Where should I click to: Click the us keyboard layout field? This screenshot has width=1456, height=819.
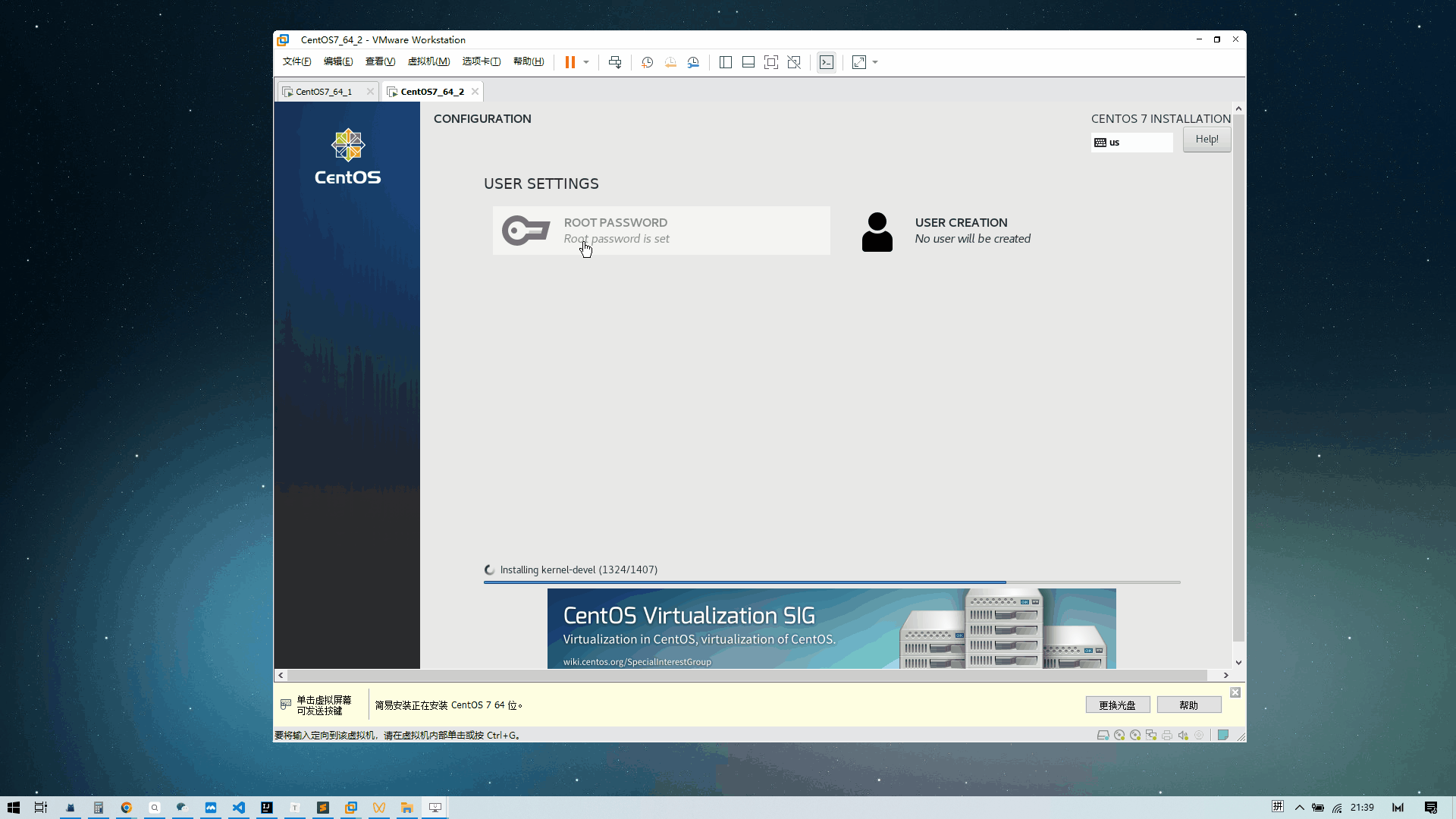[1131, 143]
